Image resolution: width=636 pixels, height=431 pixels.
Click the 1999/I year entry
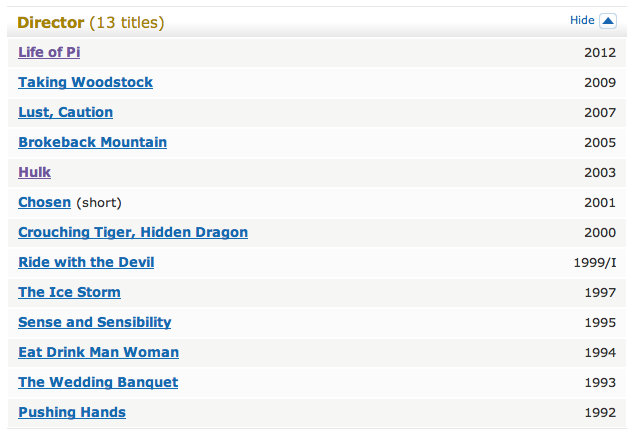(594, 262)
